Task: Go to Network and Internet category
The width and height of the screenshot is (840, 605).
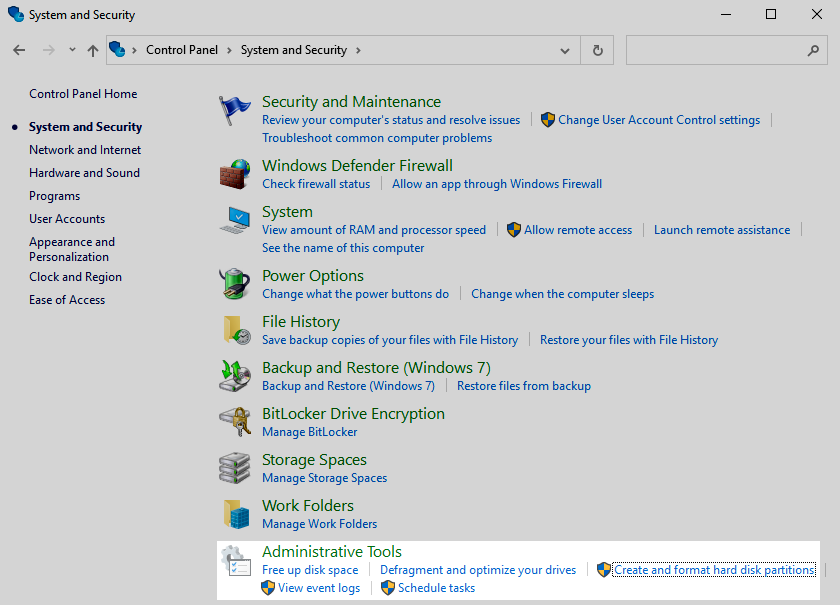Action: (85, 150)
